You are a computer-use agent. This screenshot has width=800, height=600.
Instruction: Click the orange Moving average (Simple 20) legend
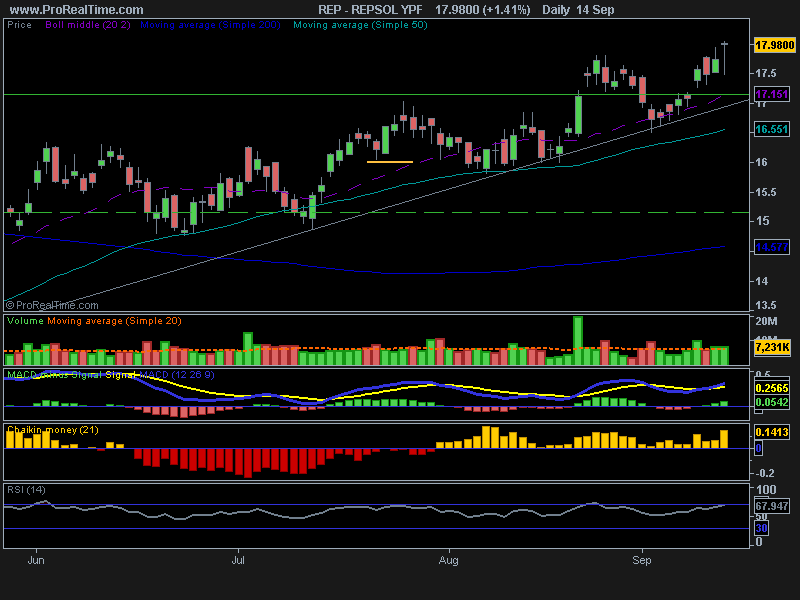pos(114,321)
